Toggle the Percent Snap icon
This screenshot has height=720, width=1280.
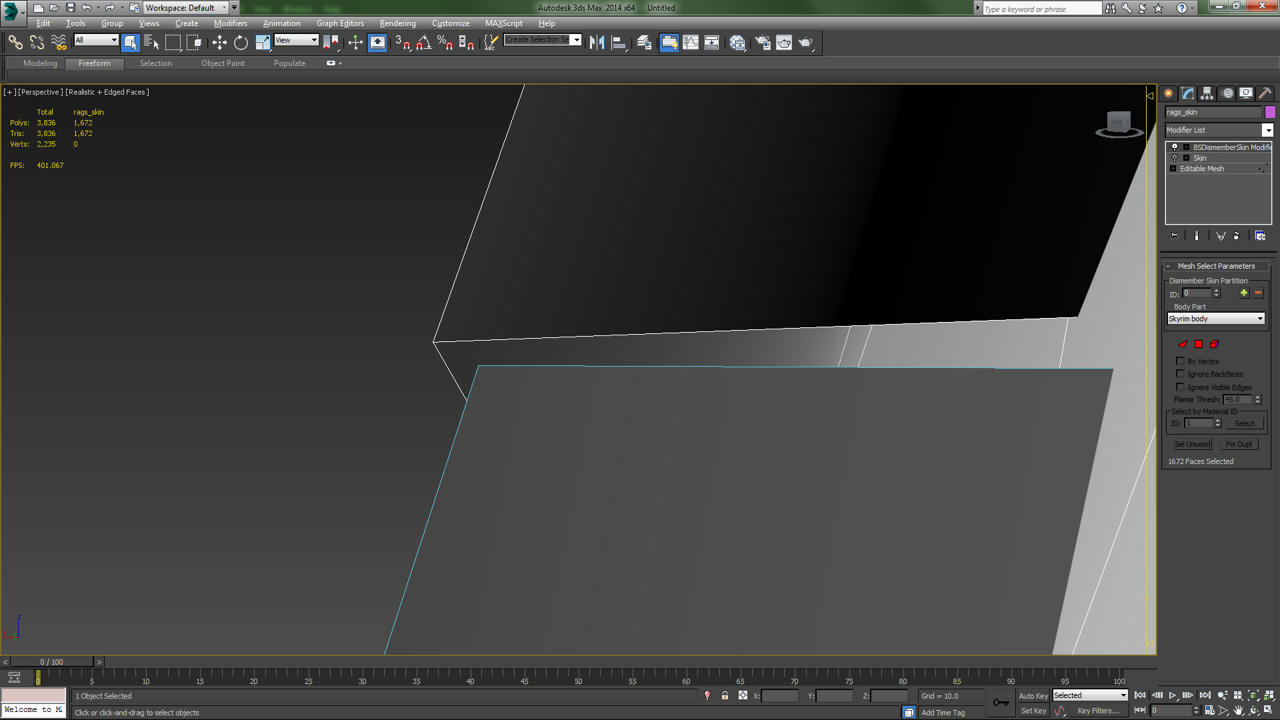(x=445, y=42)
